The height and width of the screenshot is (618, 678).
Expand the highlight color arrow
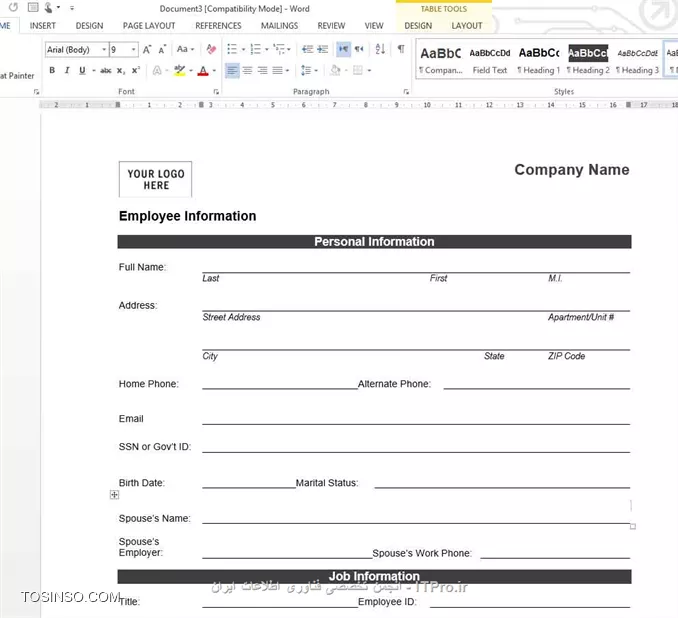[191, 70]
